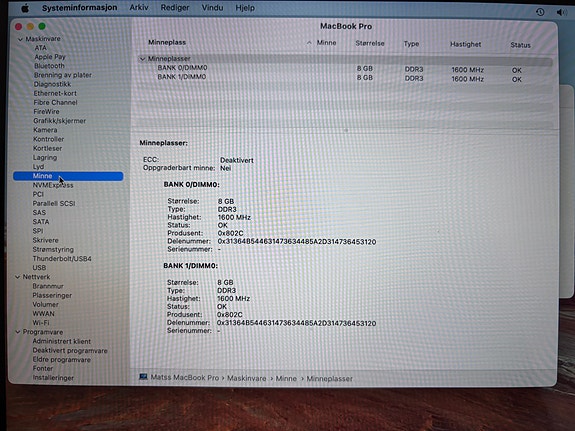Select Thunderbolt/USB4 in the sidebar
This screenshot has width=575, height=431.
coord(62,259)
